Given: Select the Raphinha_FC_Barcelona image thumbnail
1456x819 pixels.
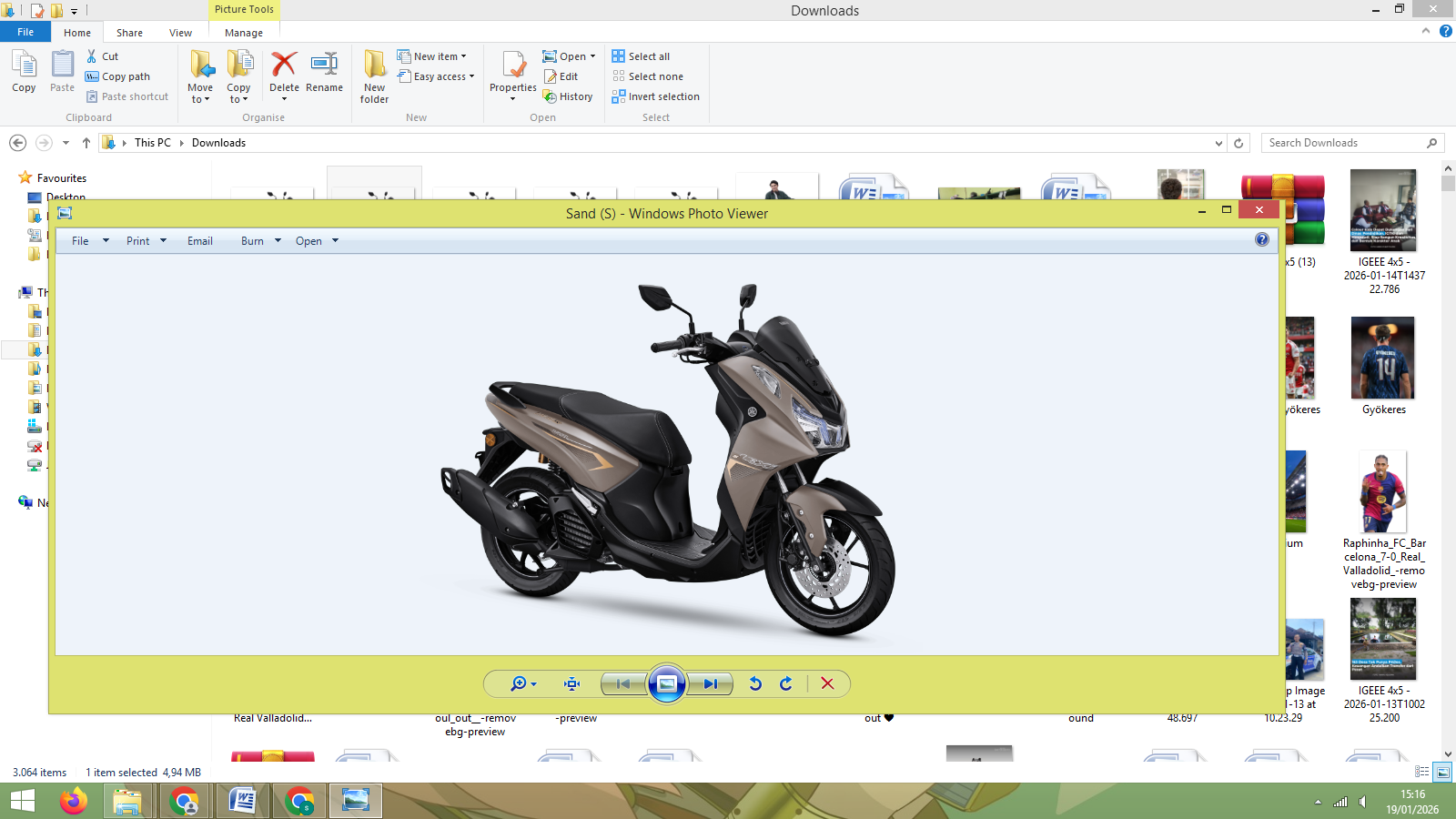Looking at the screenshot, I should (1383, 491).
